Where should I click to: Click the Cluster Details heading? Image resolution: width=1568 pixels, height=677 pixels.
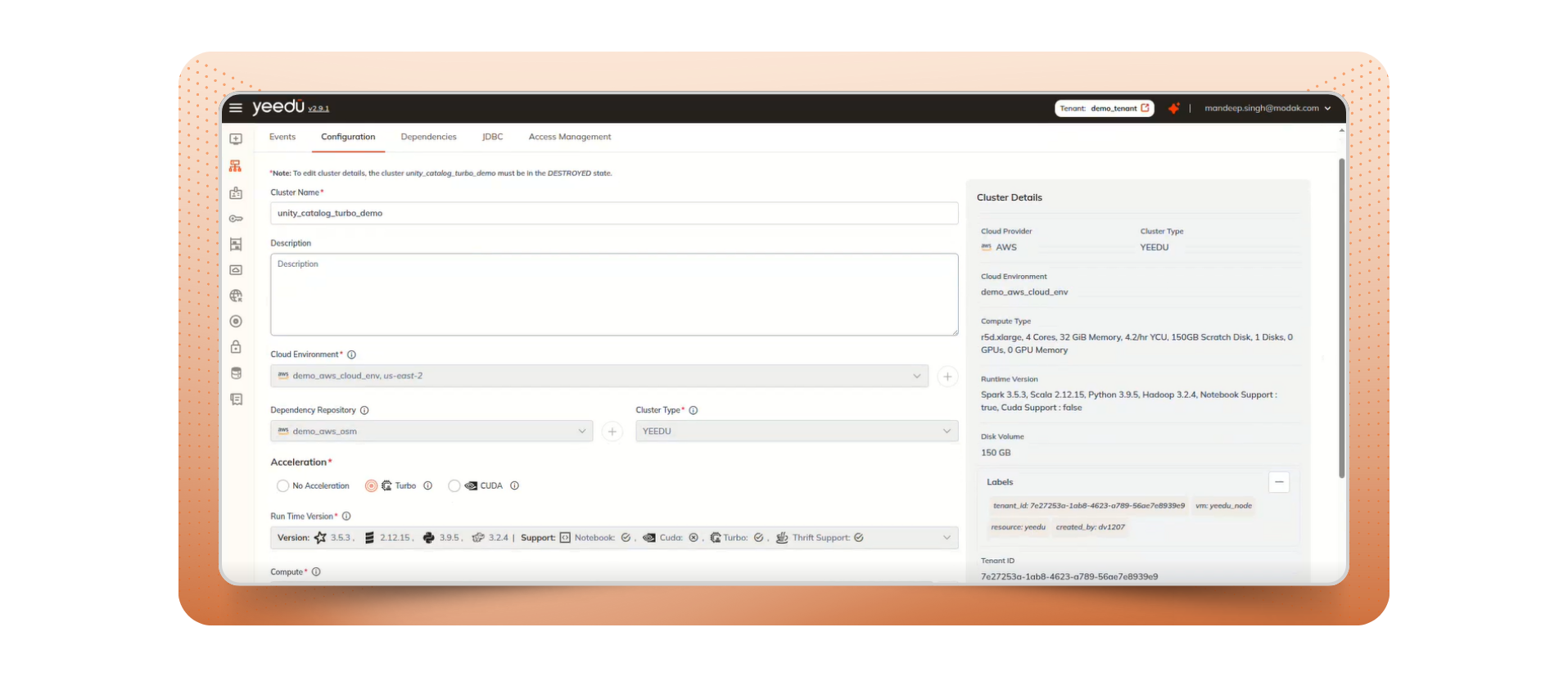tap(1010, 197)
